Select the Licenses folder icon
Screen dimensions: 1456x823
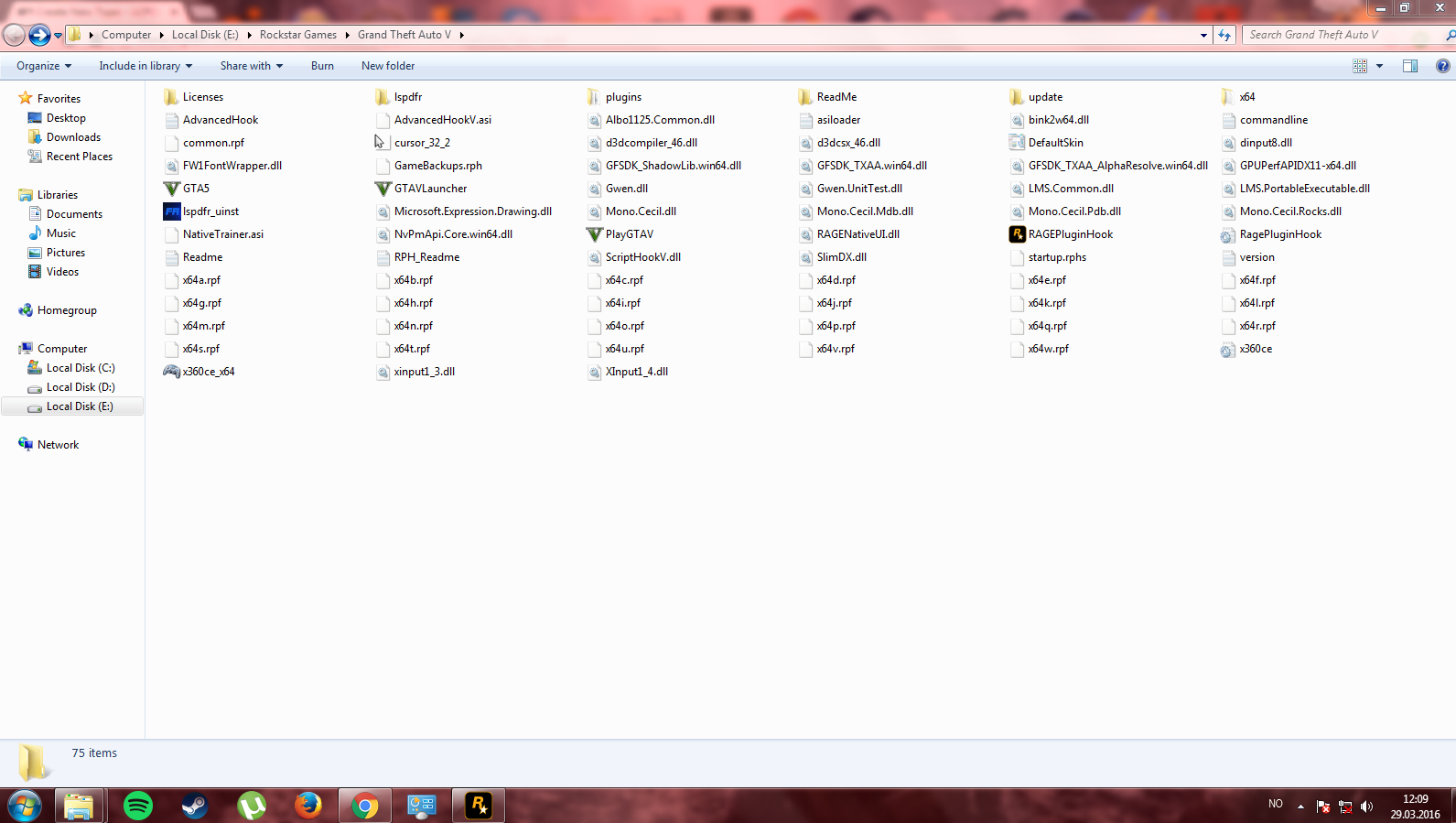coord(171,97)
